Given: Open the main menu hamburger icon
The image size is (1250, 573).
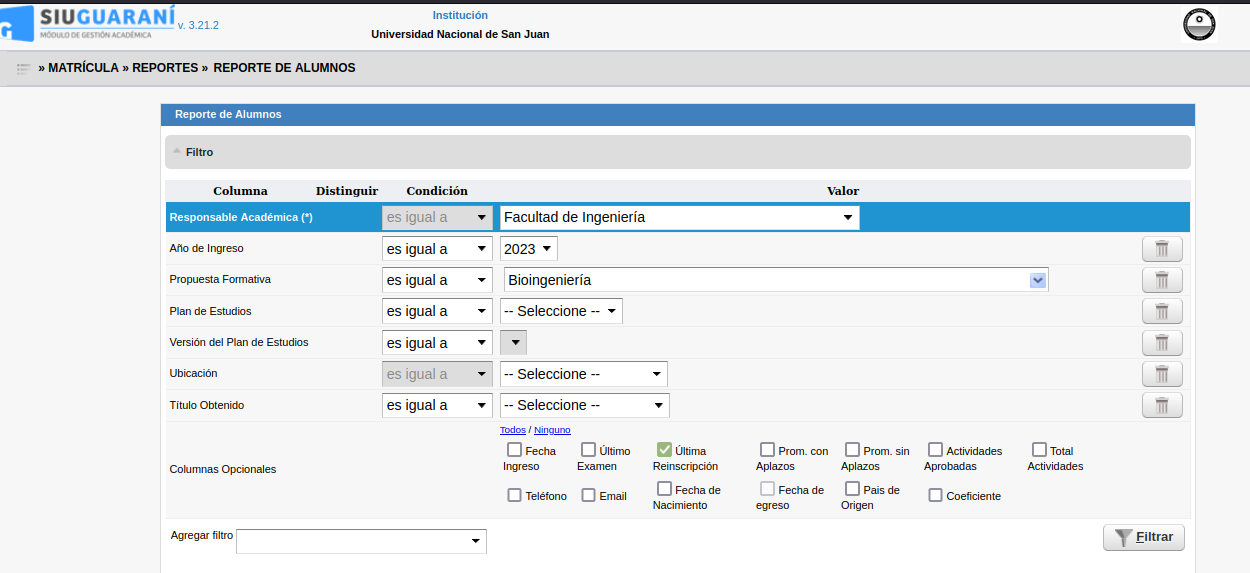Looking at the screenshot, I should click(x=23, y=69).
